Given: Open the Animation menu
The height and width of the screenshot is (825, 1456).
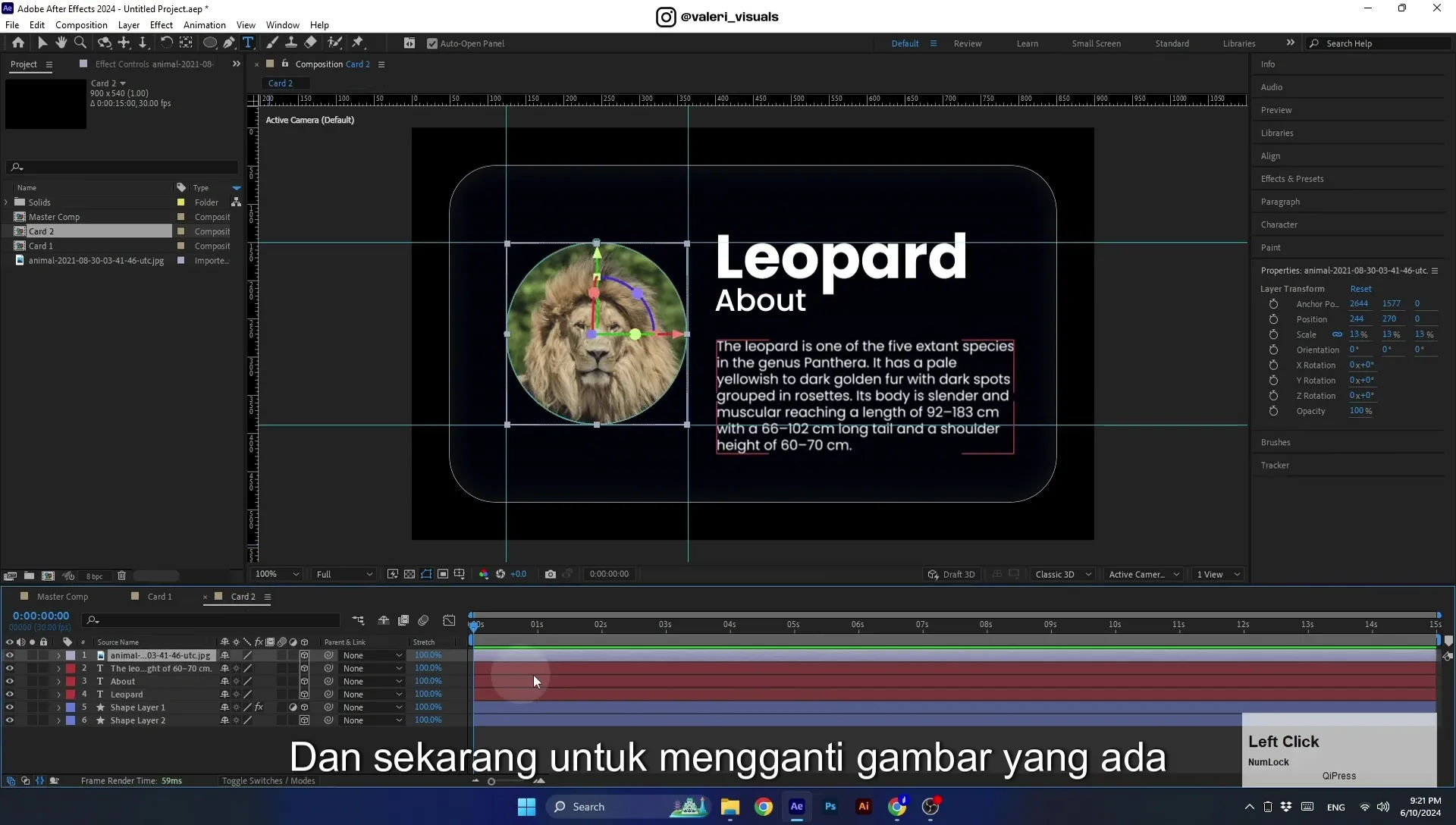Looking at the screenshot, I should coord(205,25).
